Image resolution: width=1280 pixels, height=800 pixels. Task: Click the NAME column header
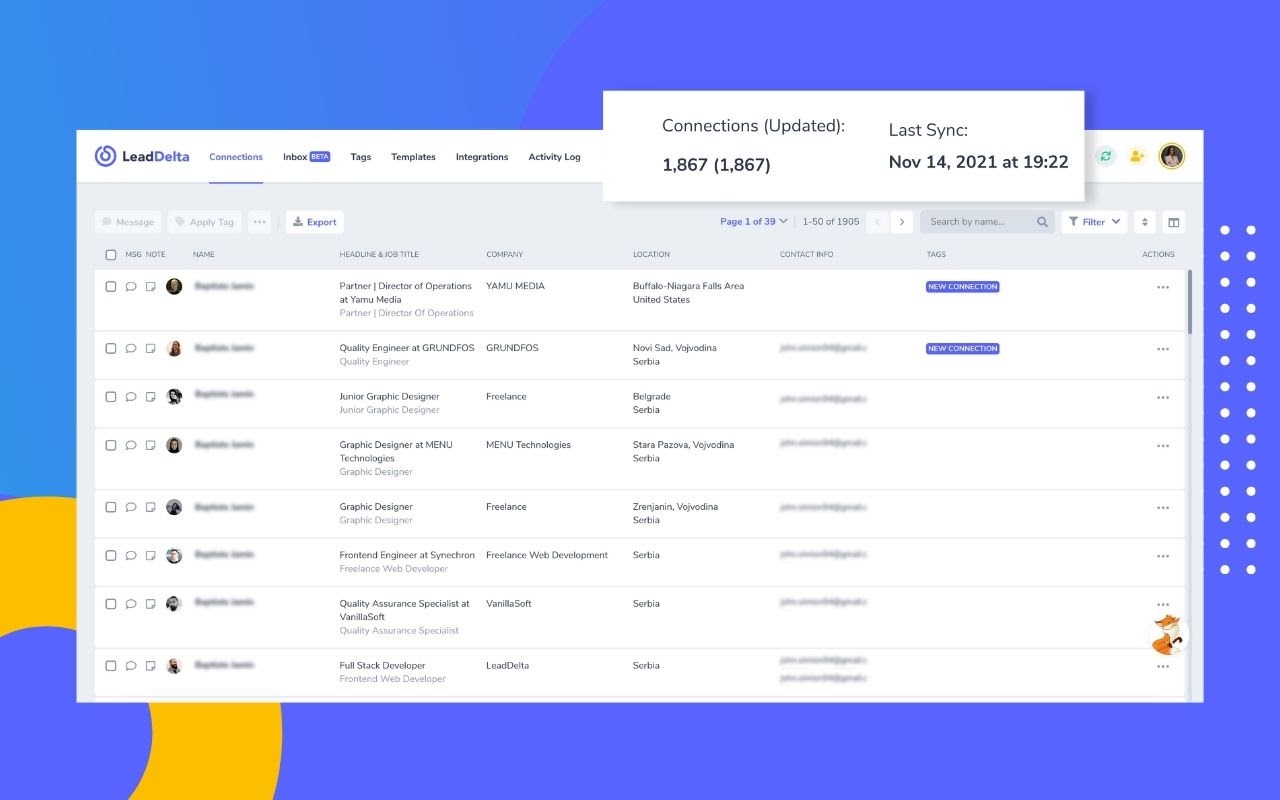pyautogui.click(x=204, y=255)
